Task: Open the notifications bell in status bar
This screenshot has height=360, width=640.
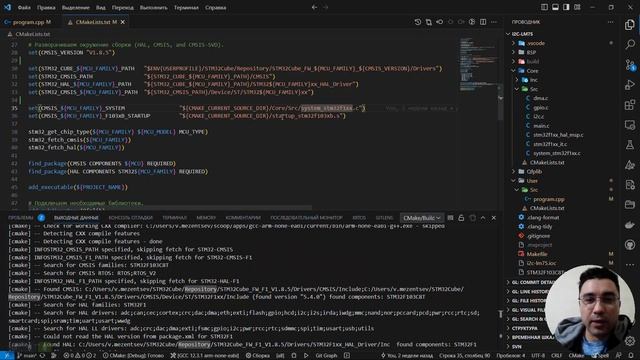Action: click(631, 356)
